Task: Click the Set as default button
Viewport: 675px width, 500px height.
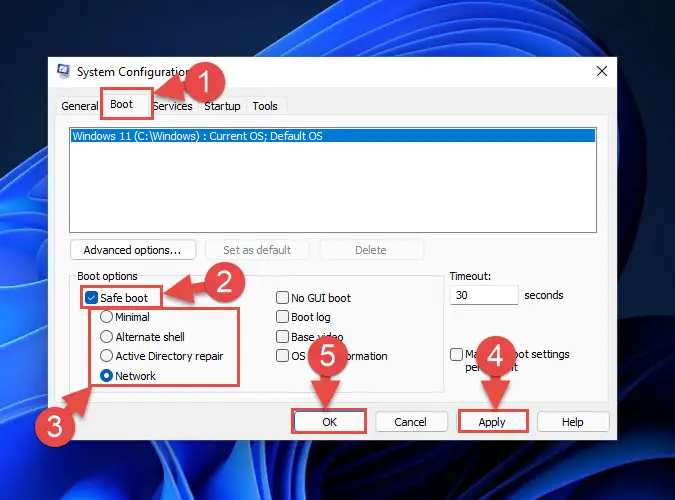Action: coord(257,250)
